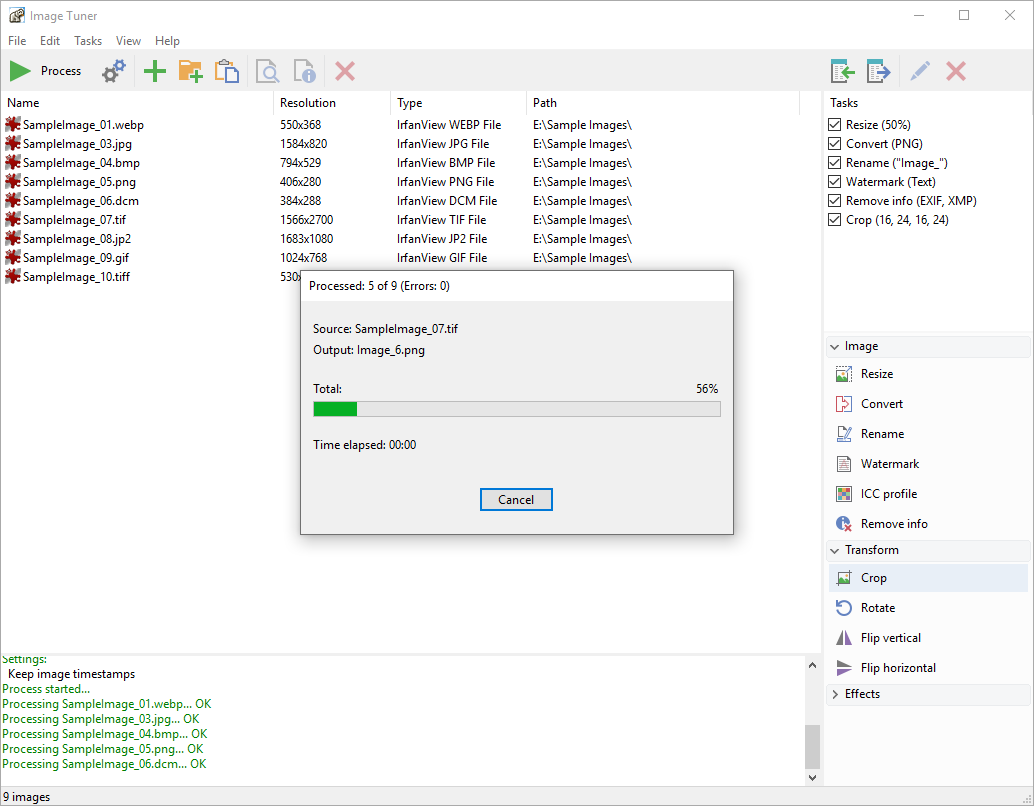1034x806 pixels.
Task: Open the View menu
Action: point(128,41)
